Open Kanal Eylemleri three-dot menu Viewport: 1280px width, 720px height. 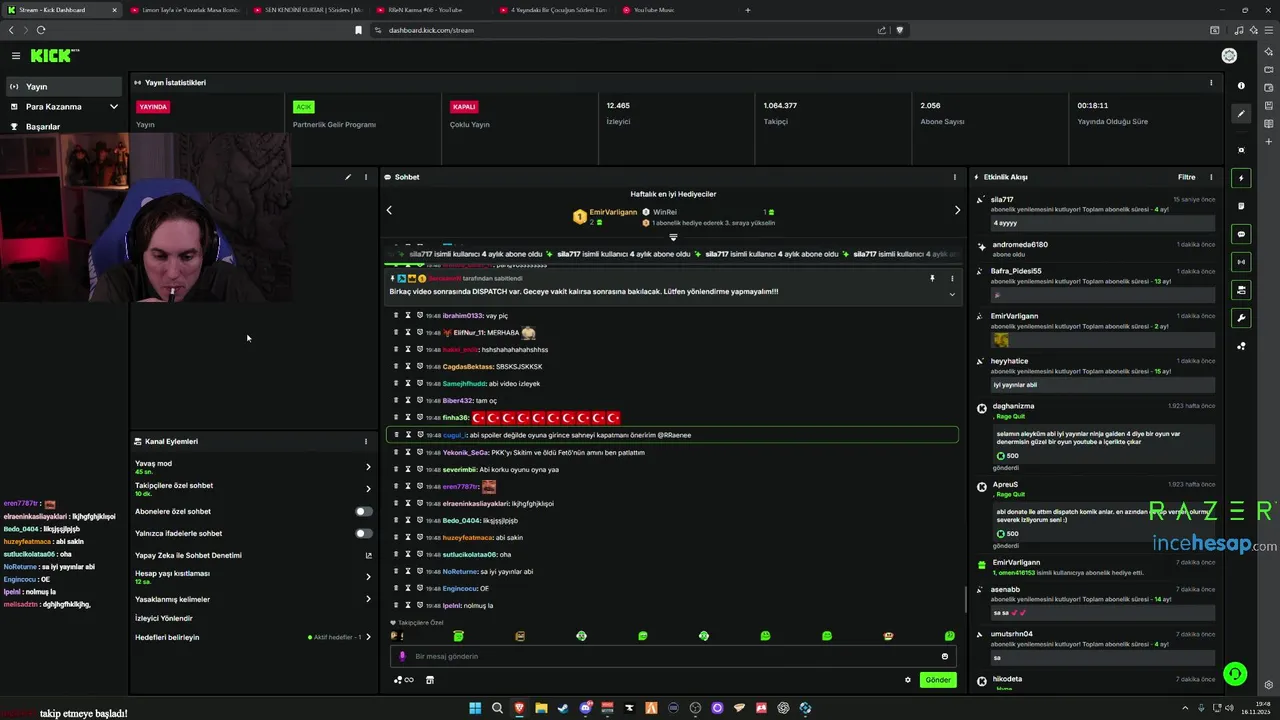click(365, 441)
